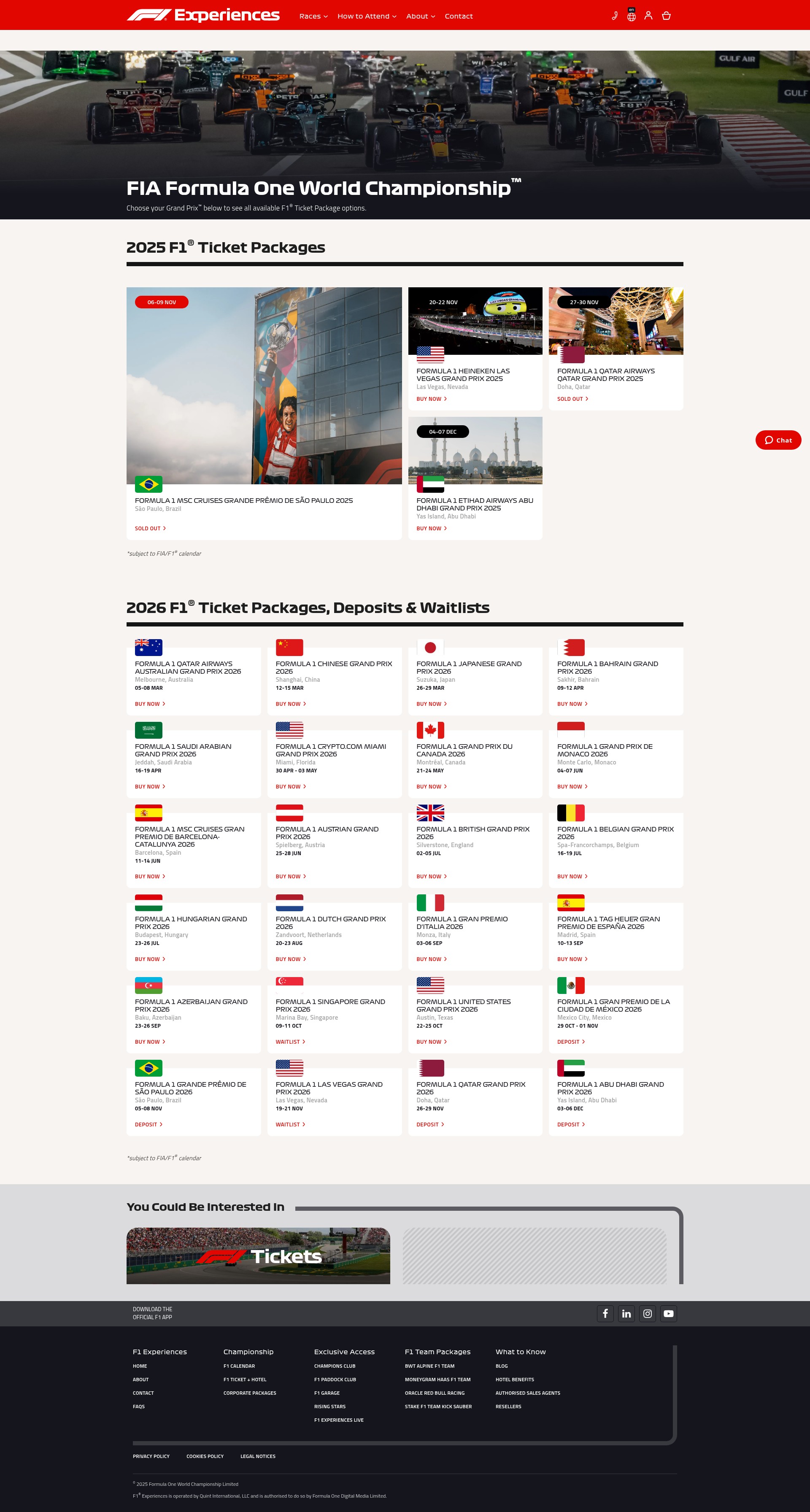Viewport: 810px width, 1512px height.
Task: Click Formula 1 Qatar Grand Prix 2026 title
Action: click(x=471, y=1088)
